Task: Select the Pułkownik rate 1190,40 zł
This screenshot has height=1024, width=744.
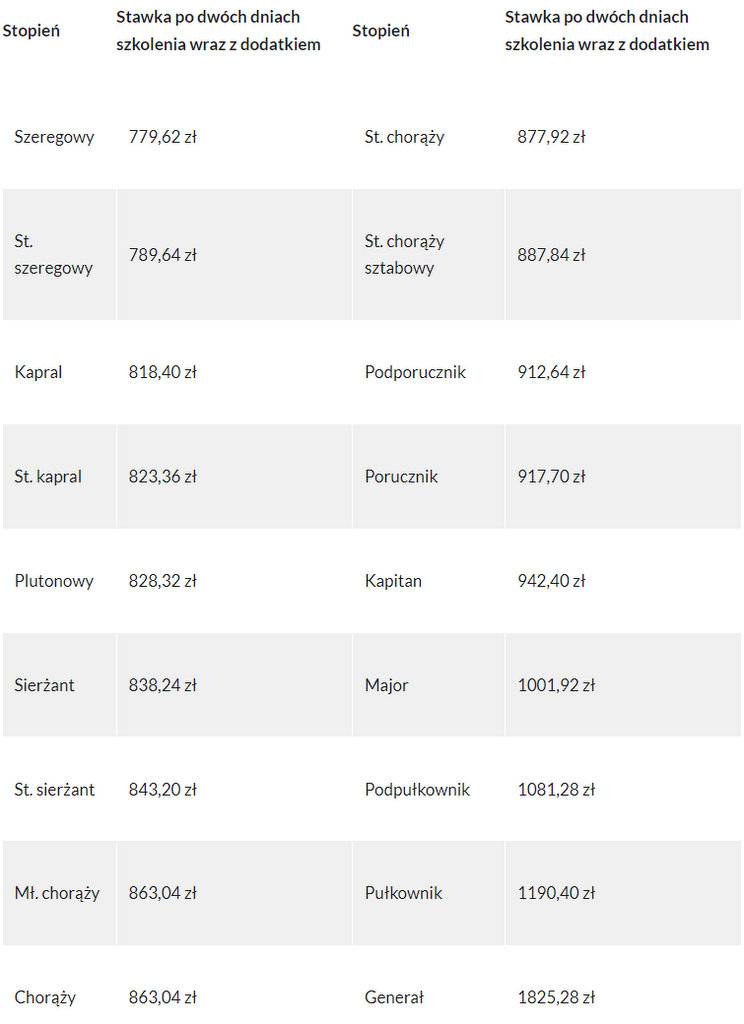Action: [557, 893]
